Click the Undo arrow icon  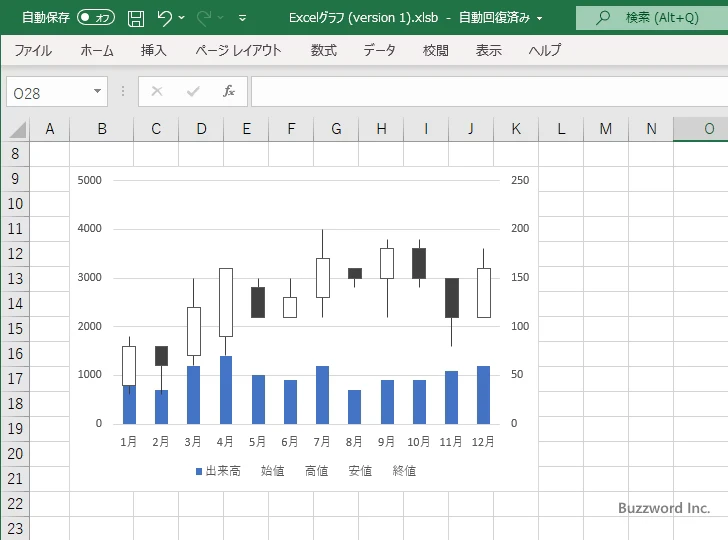pos(164,18)
